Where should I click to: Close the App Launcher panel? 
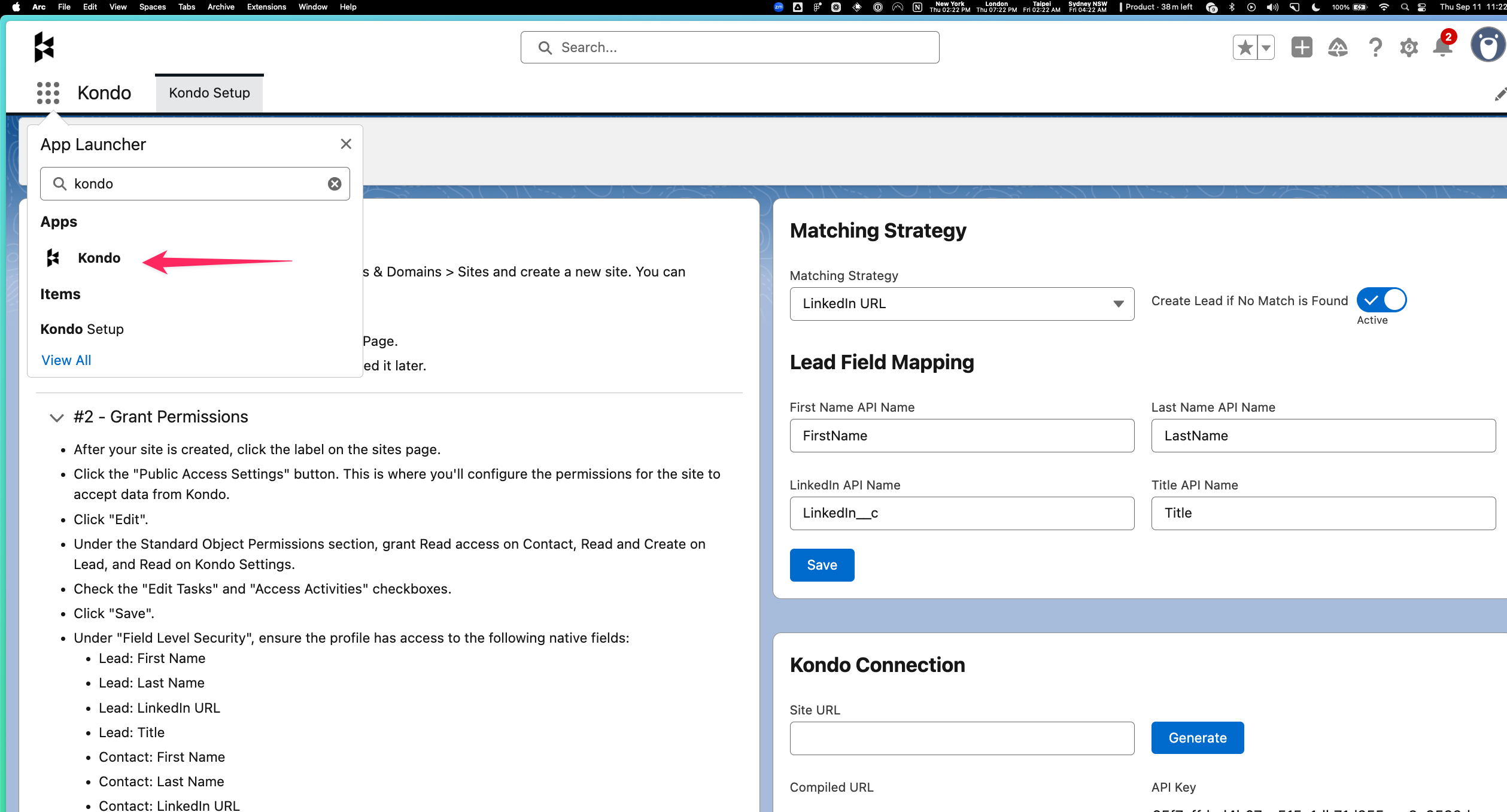pos(346,144)
